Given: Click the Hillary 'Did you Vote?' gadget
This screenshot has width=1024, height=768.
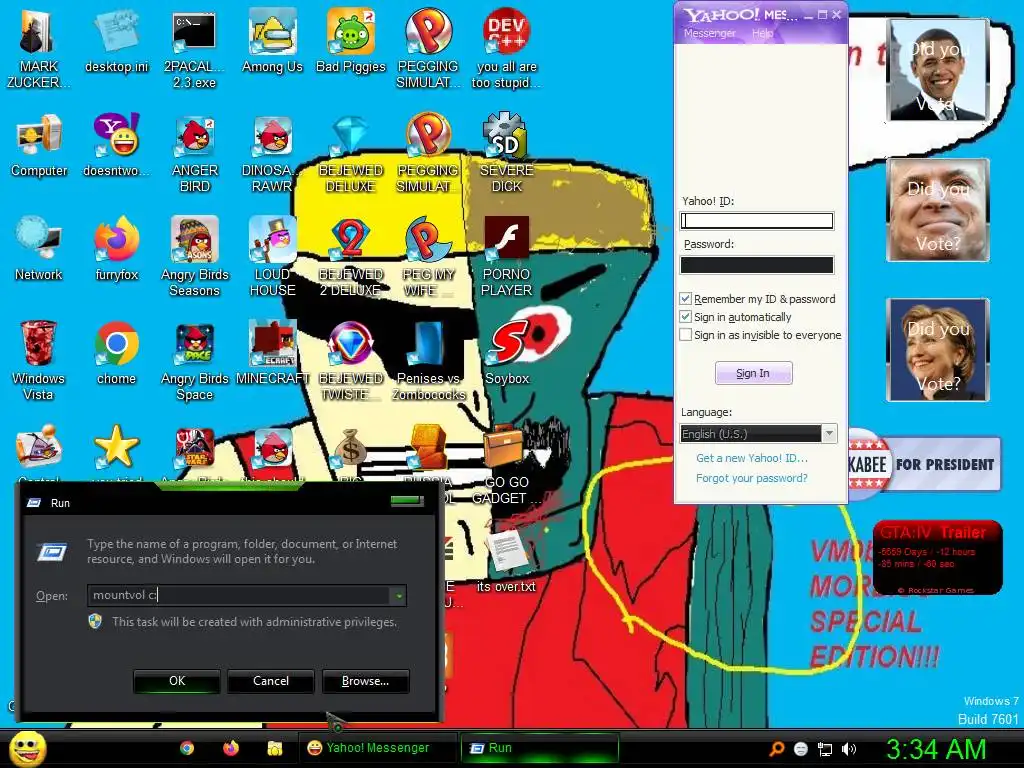Looking at the screenshot, I should point(938,350).
